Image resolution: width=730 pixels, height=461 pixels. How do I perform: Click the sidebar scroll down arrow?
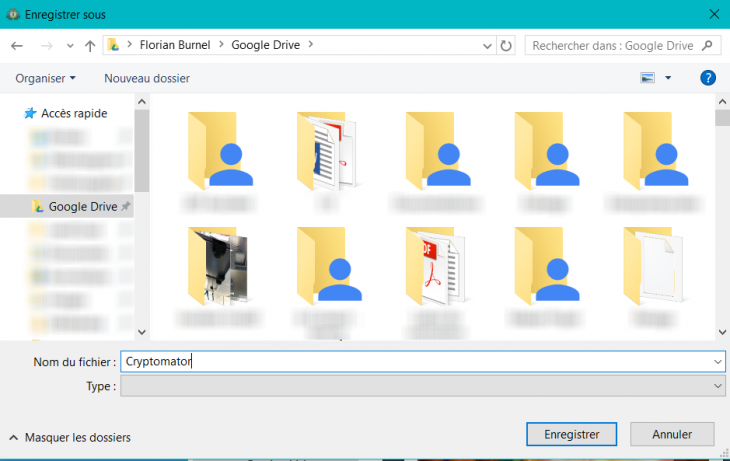[142, 332]
